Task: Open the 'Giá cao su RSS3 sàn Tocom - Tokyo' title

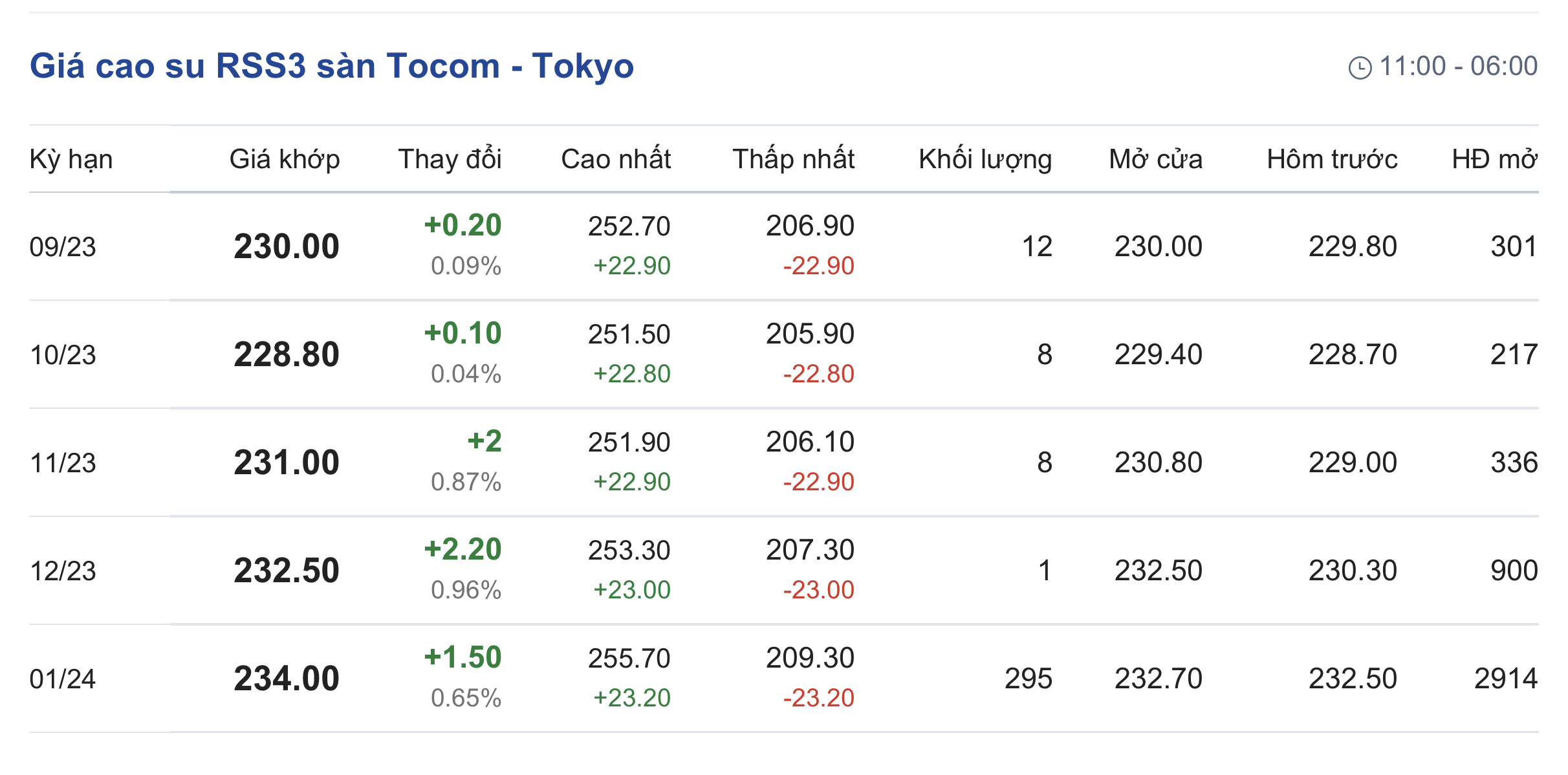Action: point(331,66)
